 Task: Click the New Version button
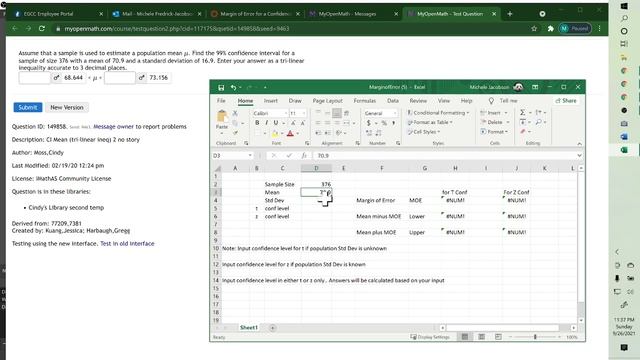coord(67,107)
